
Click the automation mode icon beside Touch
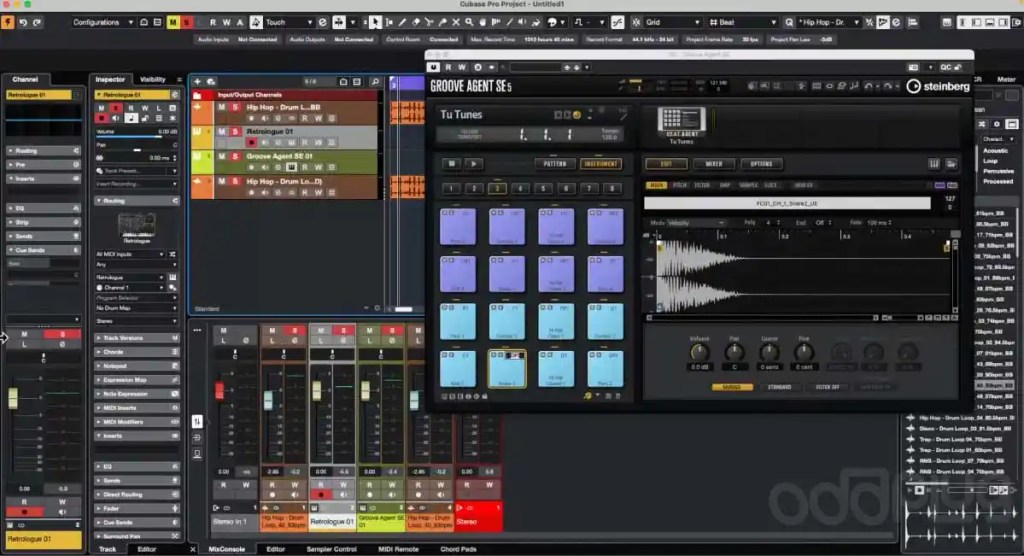(x=257, y=22)
